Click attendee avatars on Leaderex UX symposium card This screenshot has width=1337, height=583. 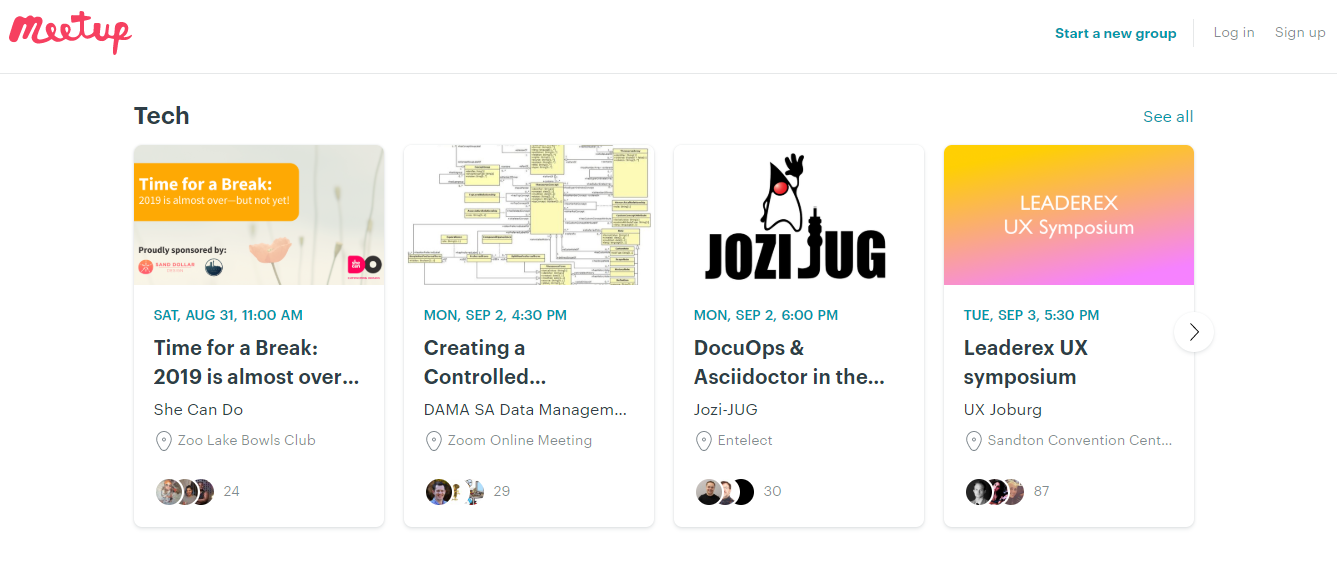point(995,491)
